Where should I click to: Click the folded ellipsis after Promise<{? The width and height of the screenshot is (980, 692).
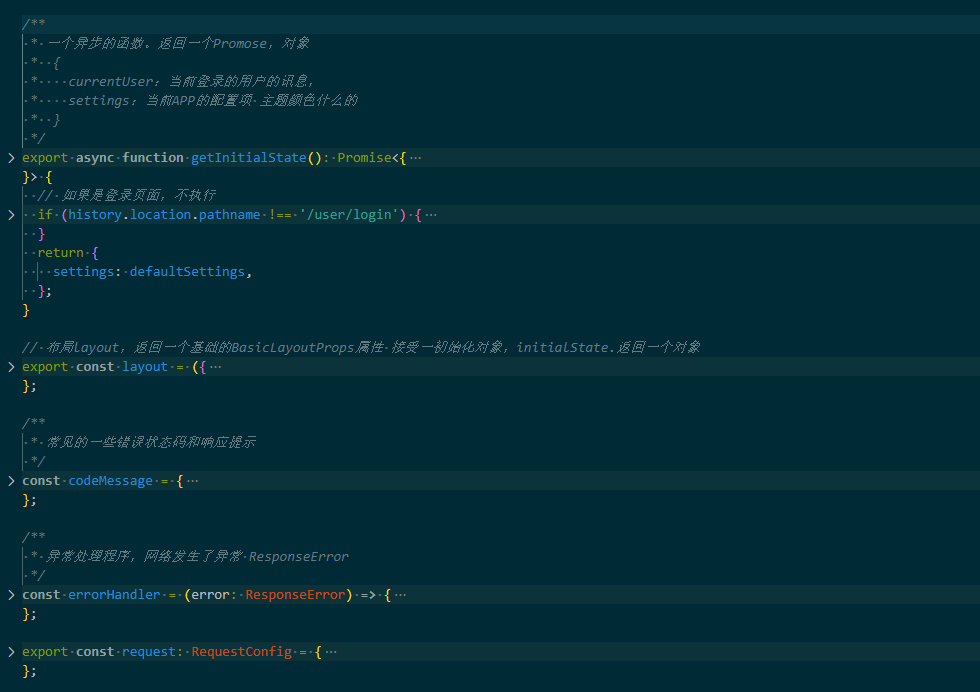[x=416, y=158]
